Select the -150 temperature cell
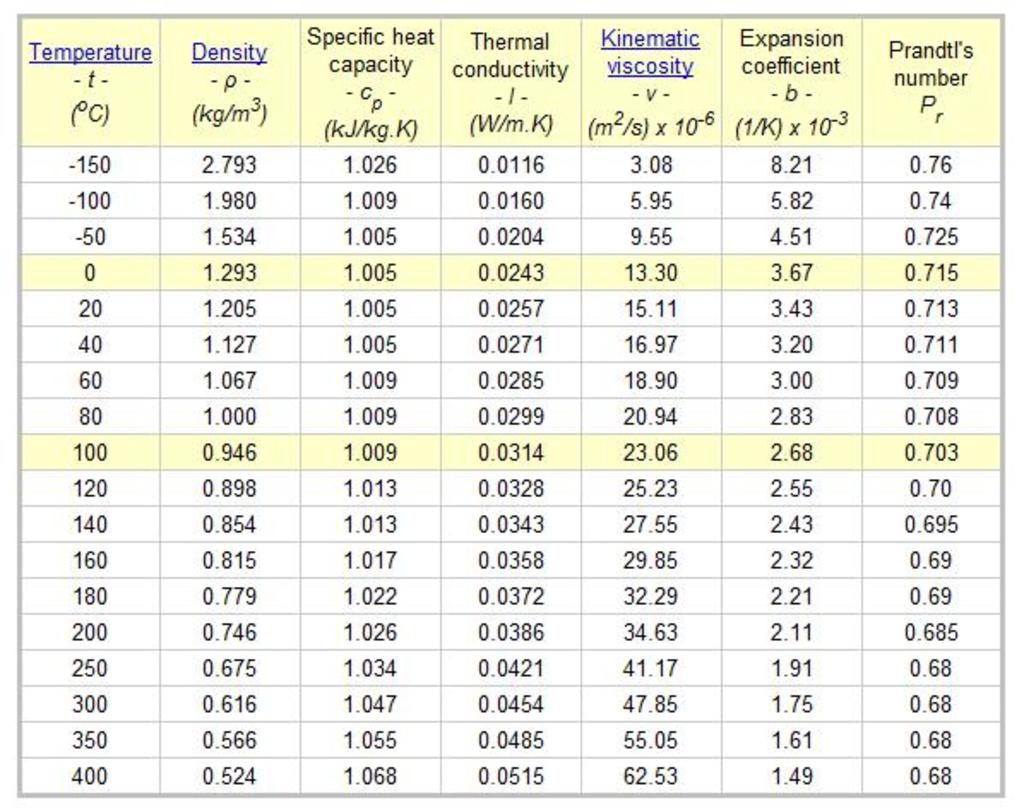The height and width of the screenshot is (810, 1024). point(90,165)
